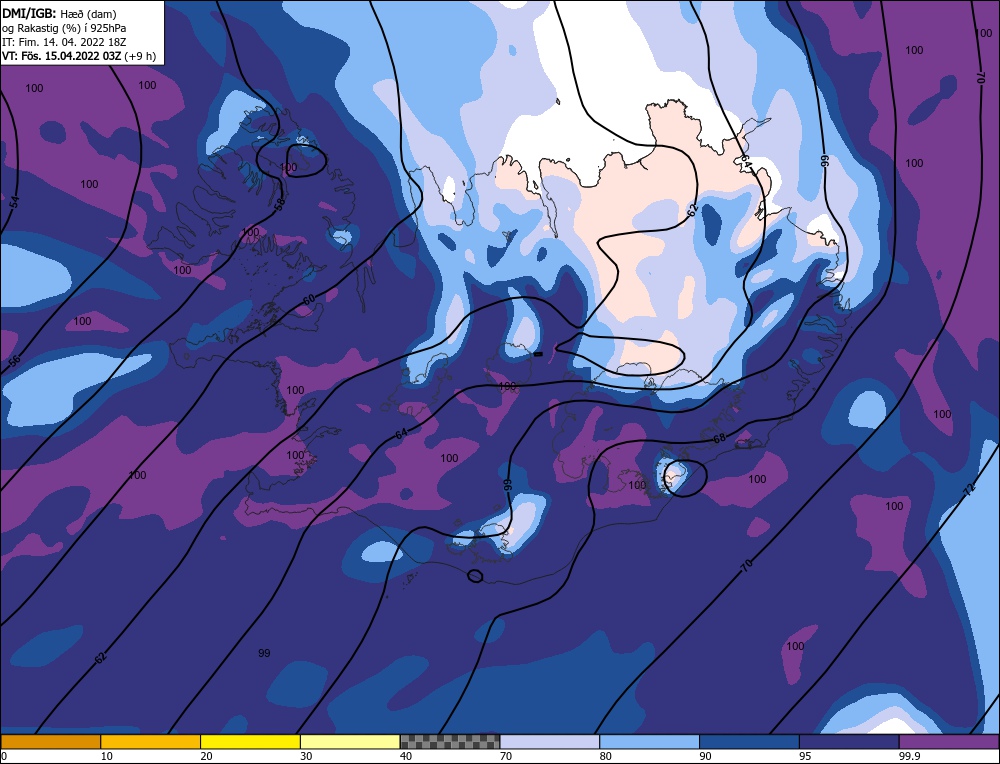This screenshot has width=1000, height=764.
Task: Click the '72' contour height label
Action: (969, 490)
